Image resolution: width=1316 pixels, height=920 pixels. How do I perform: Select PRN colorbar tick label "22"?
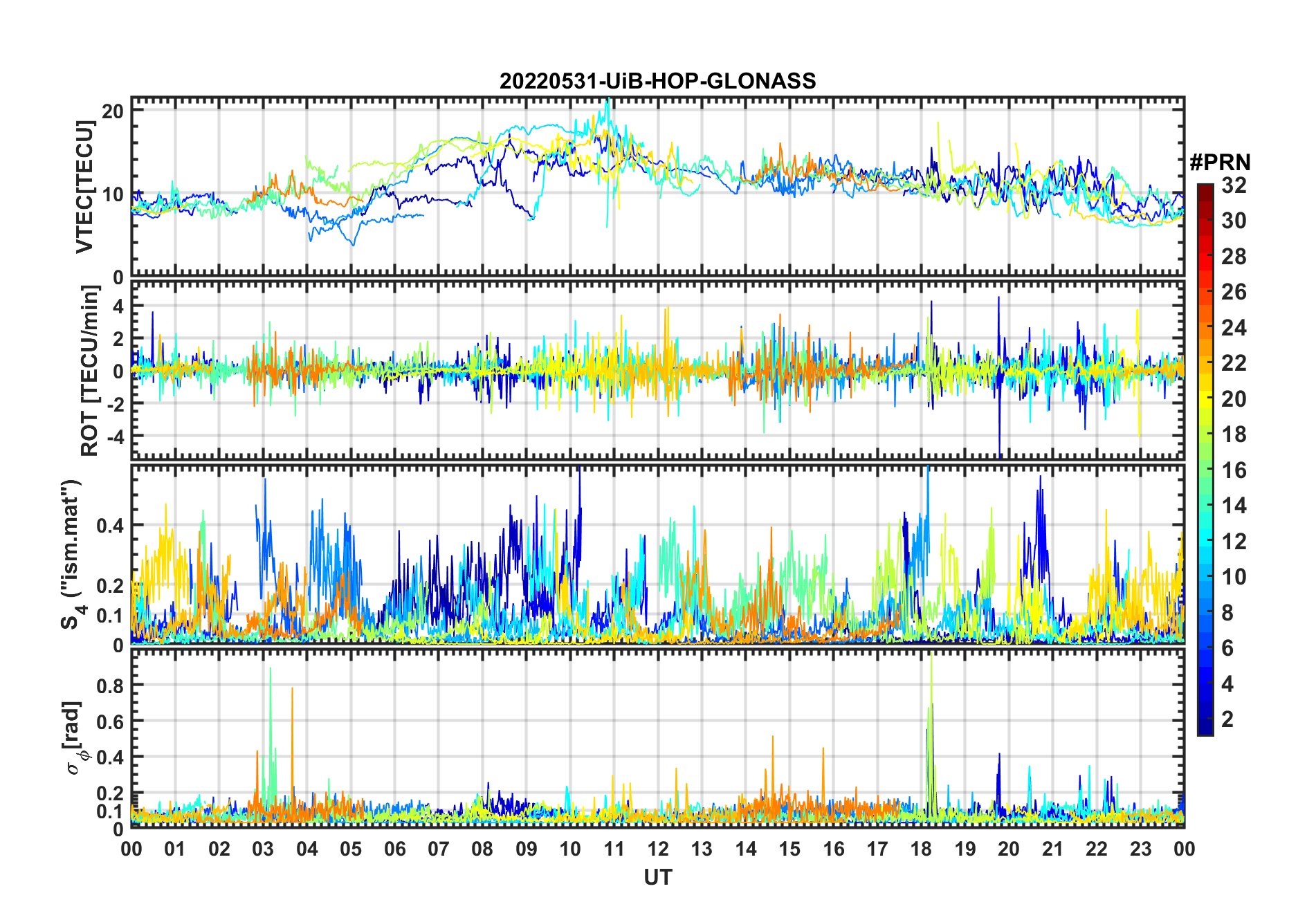(1234, 363)
